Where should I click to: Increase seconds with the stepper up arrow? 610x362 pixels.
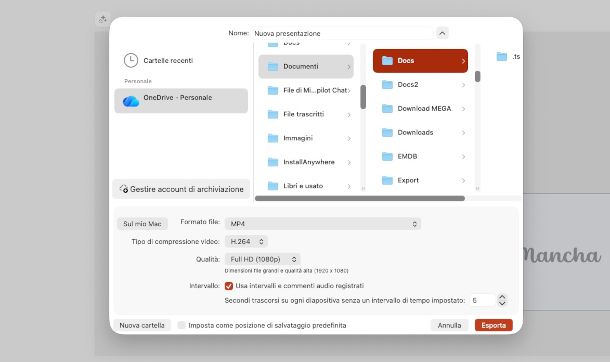(502, 297)
